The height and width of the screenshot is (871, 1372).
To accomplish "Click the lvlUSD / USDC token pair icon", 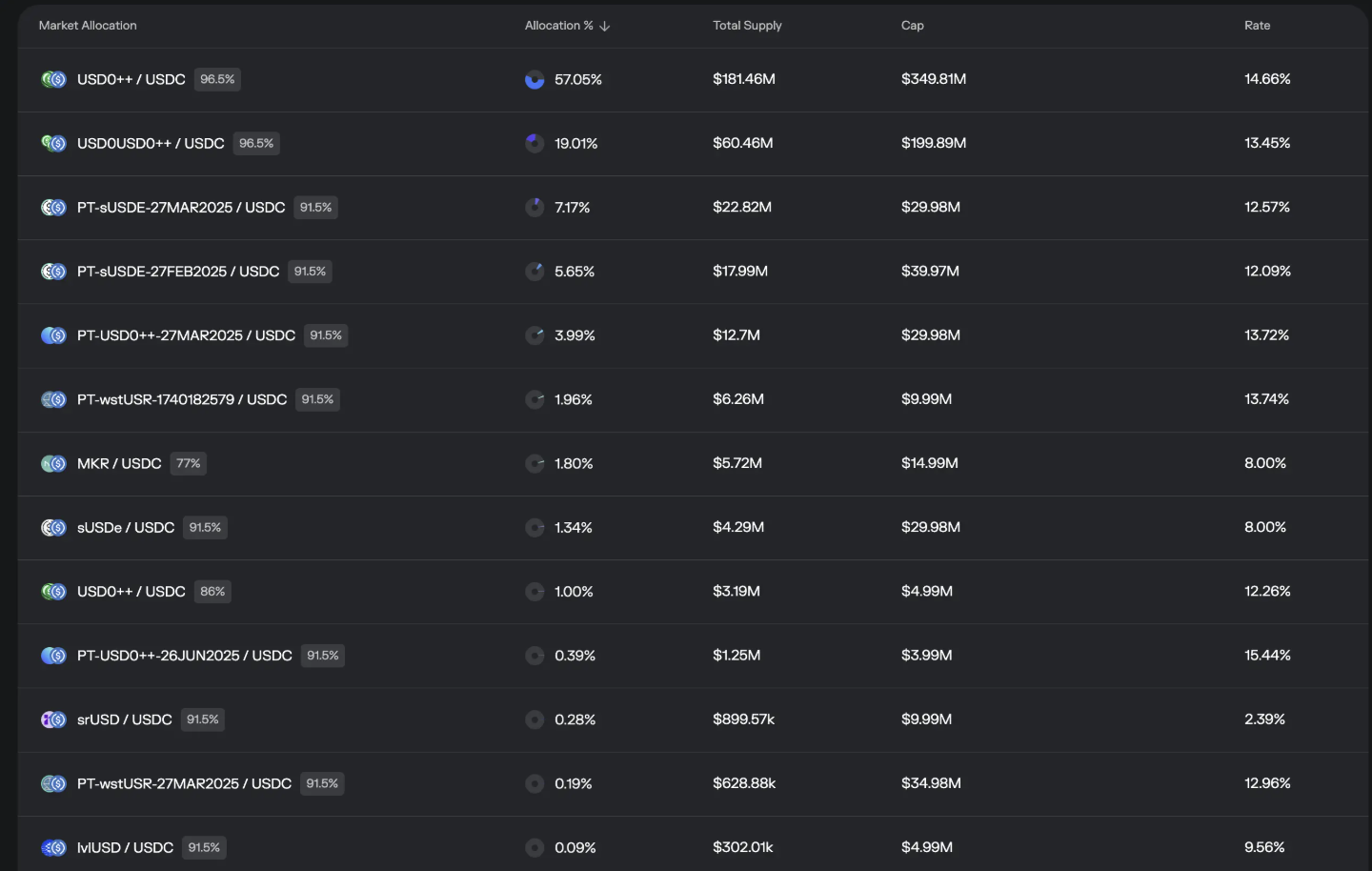I will click(x=53, y=848).
